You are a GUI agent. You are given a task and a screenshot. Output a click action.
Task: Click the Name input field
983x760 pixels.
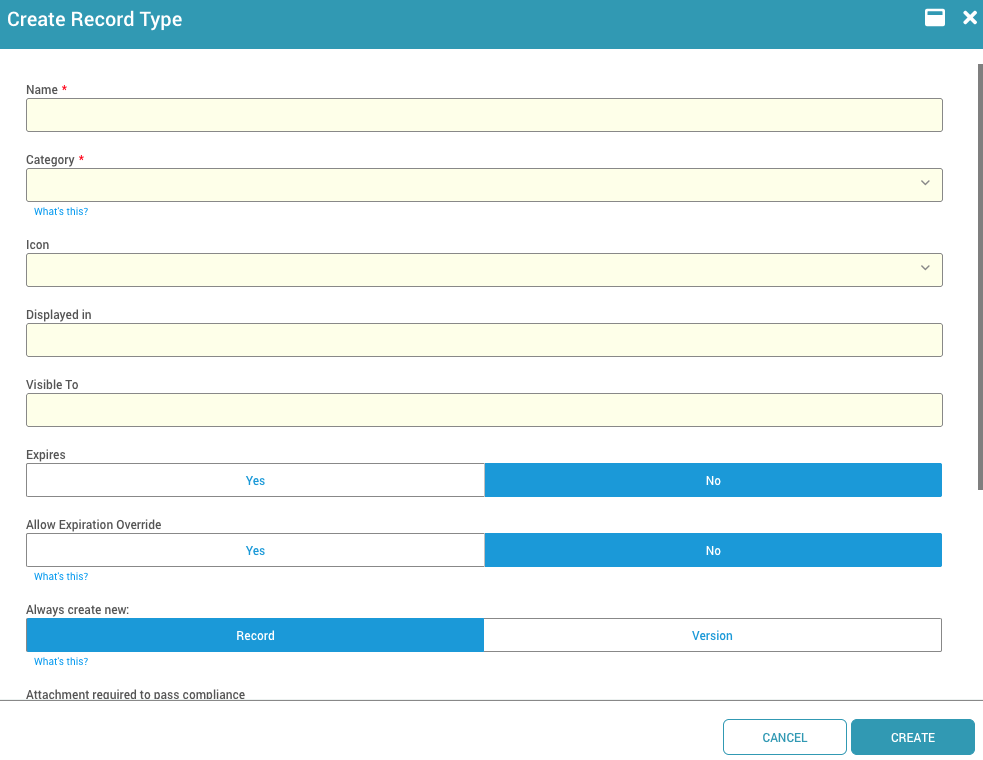point(484,115)
